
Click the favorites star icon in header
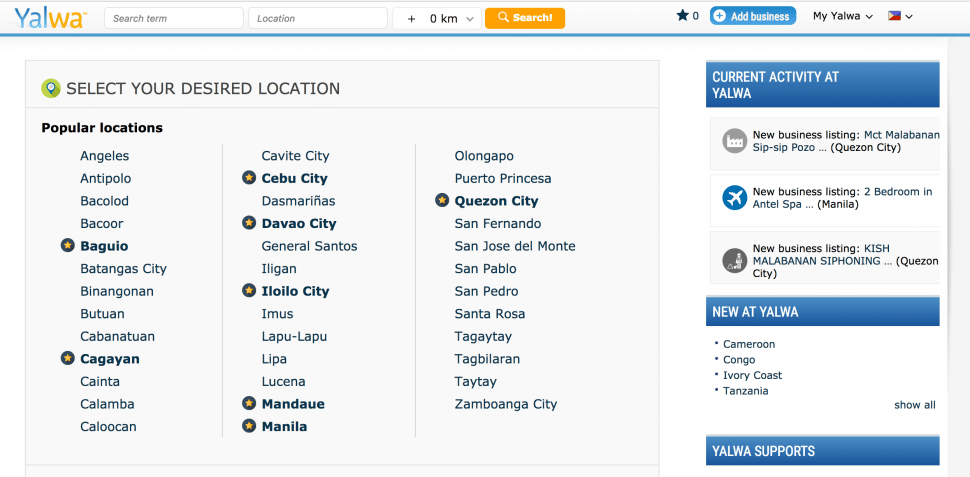coord(682,15)
